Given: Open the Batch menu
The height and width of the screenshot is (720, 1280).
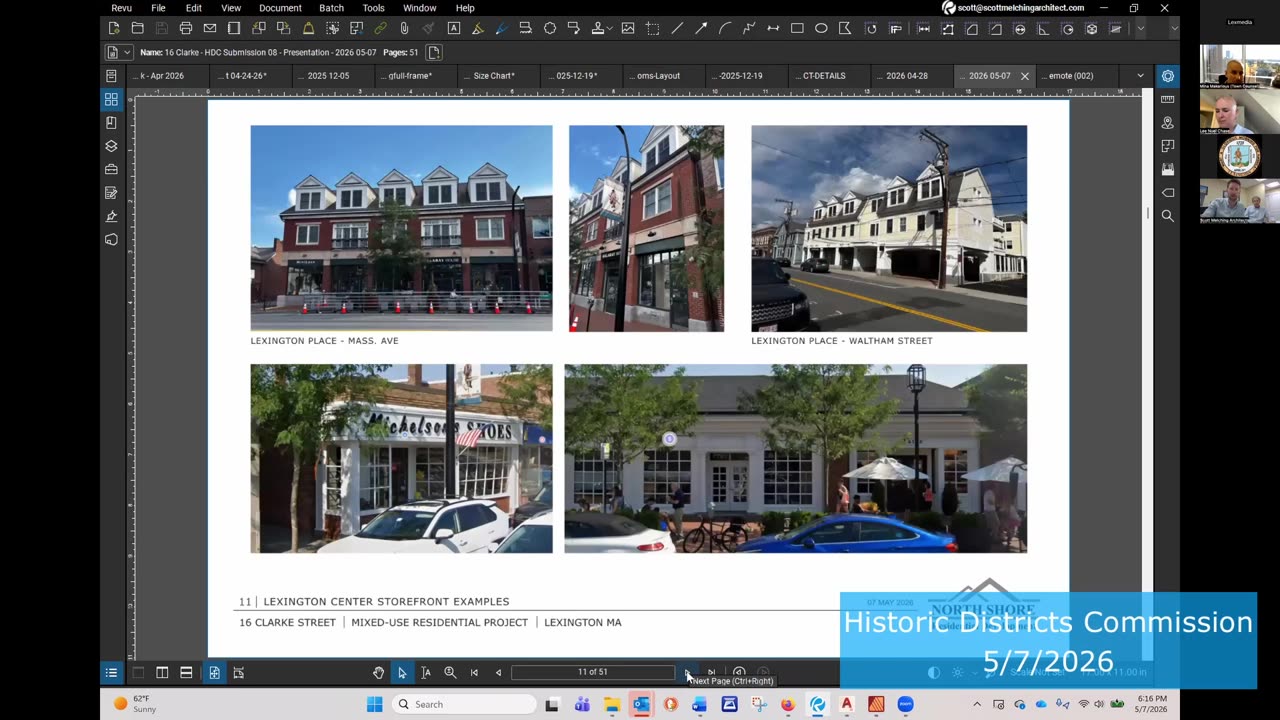Looking at the screenshot, I should pos(332,8).
